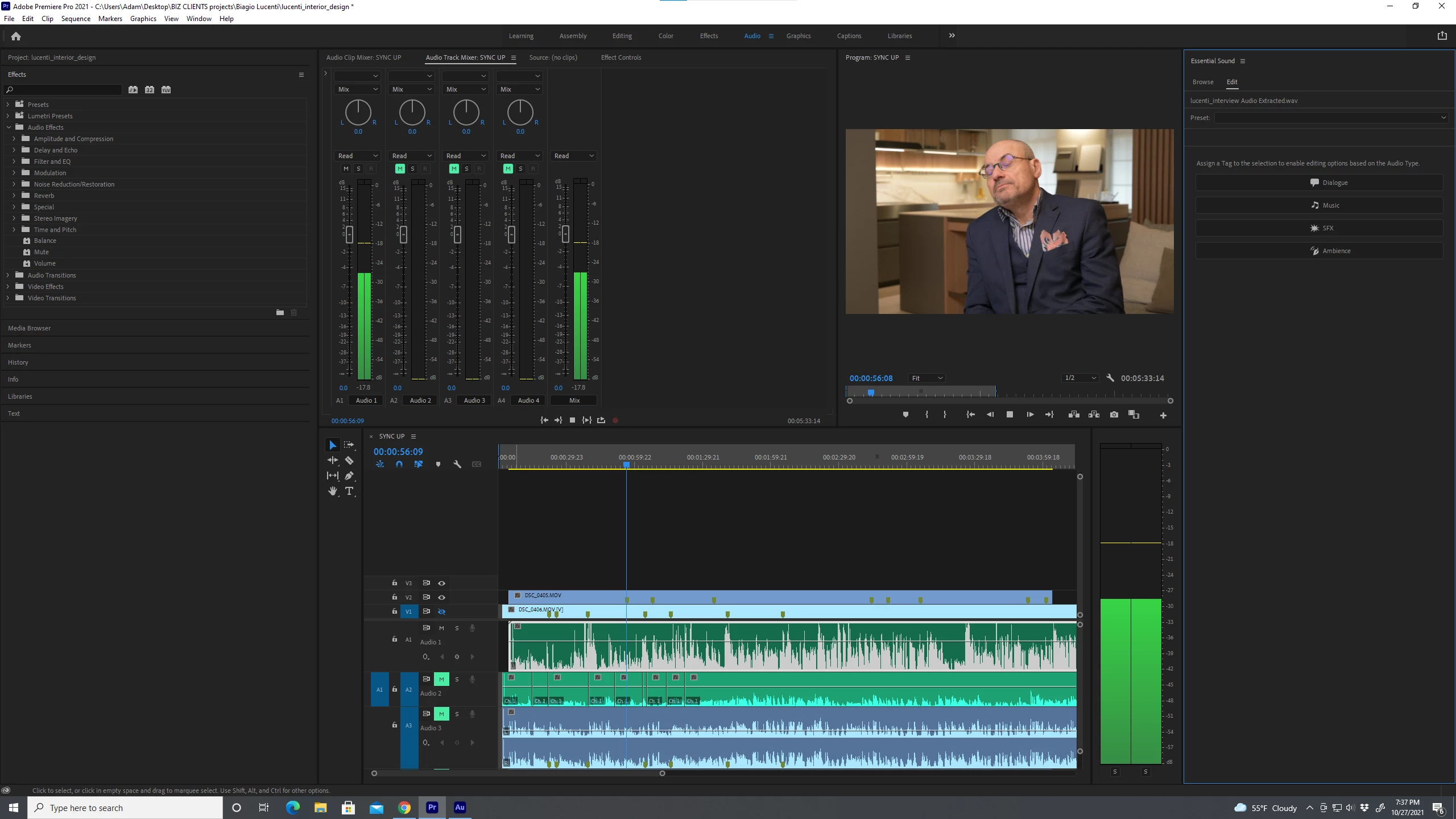Select the Hand tool
1456x819 pixels.
click(x=333, y=491)
